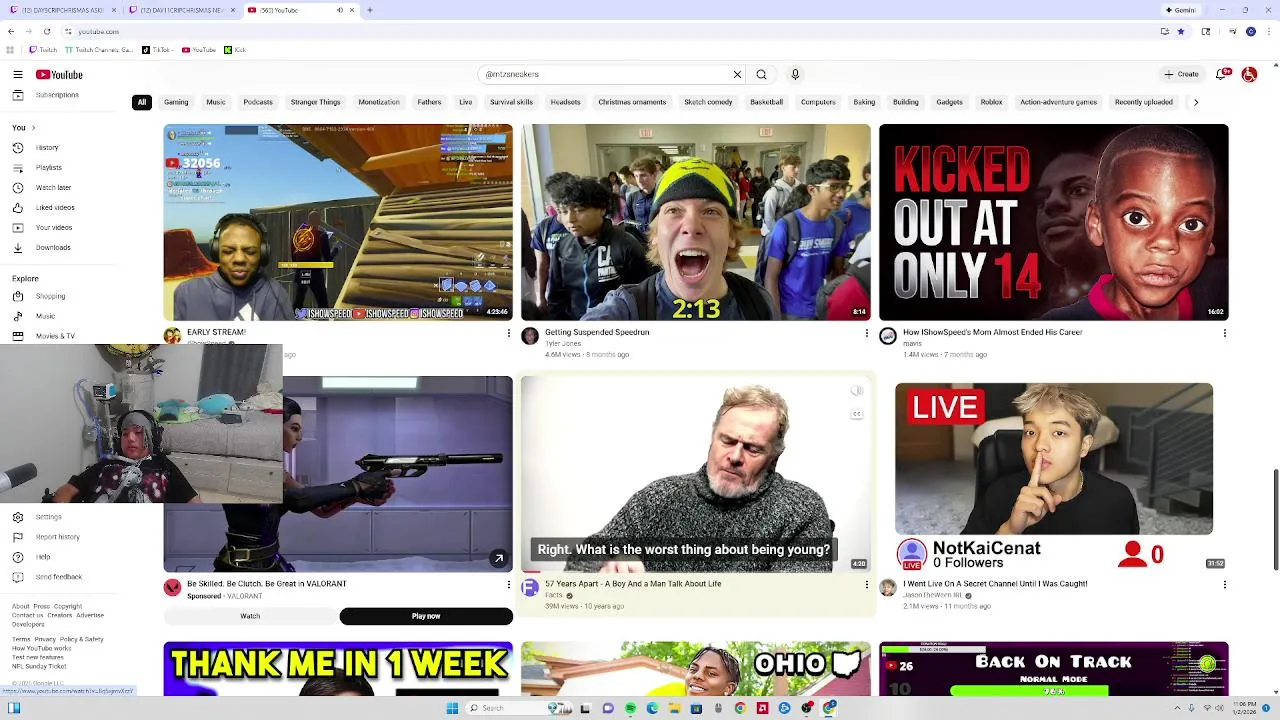Open Spotify from the taskbar
The image size is (1280, 720).
[630, 708]
